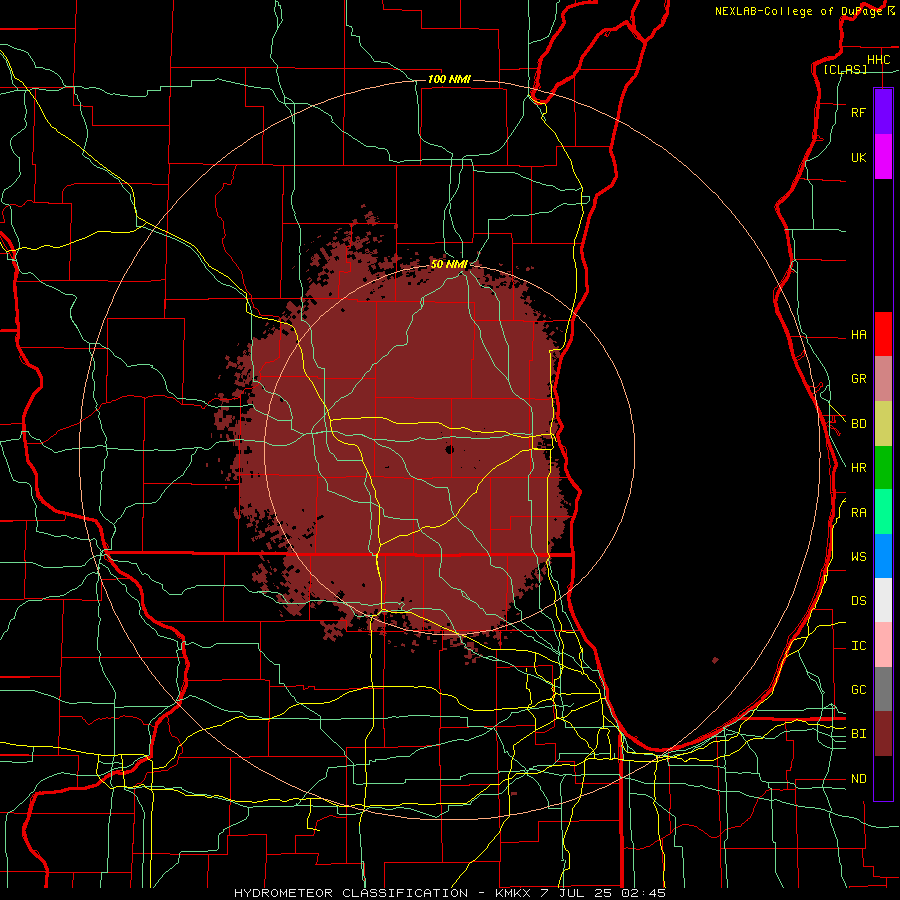Select the WS blue legend swatch
The width and height of the screenshot is (900, 900).
[883, 556]
